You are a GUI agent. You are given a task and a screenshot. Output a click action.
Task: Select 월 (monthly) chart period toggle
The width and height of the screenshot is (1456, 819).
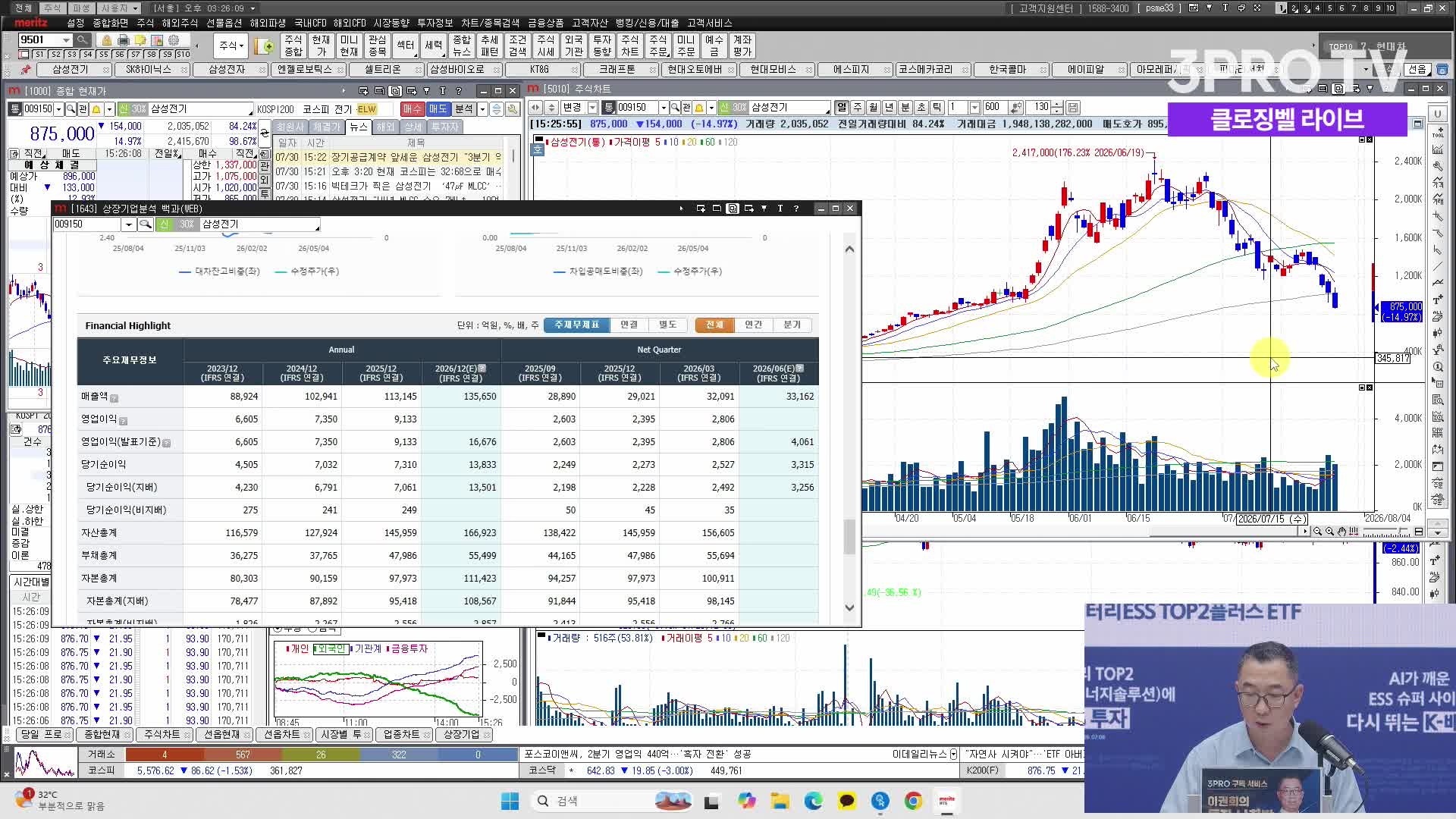pos(874,108)
